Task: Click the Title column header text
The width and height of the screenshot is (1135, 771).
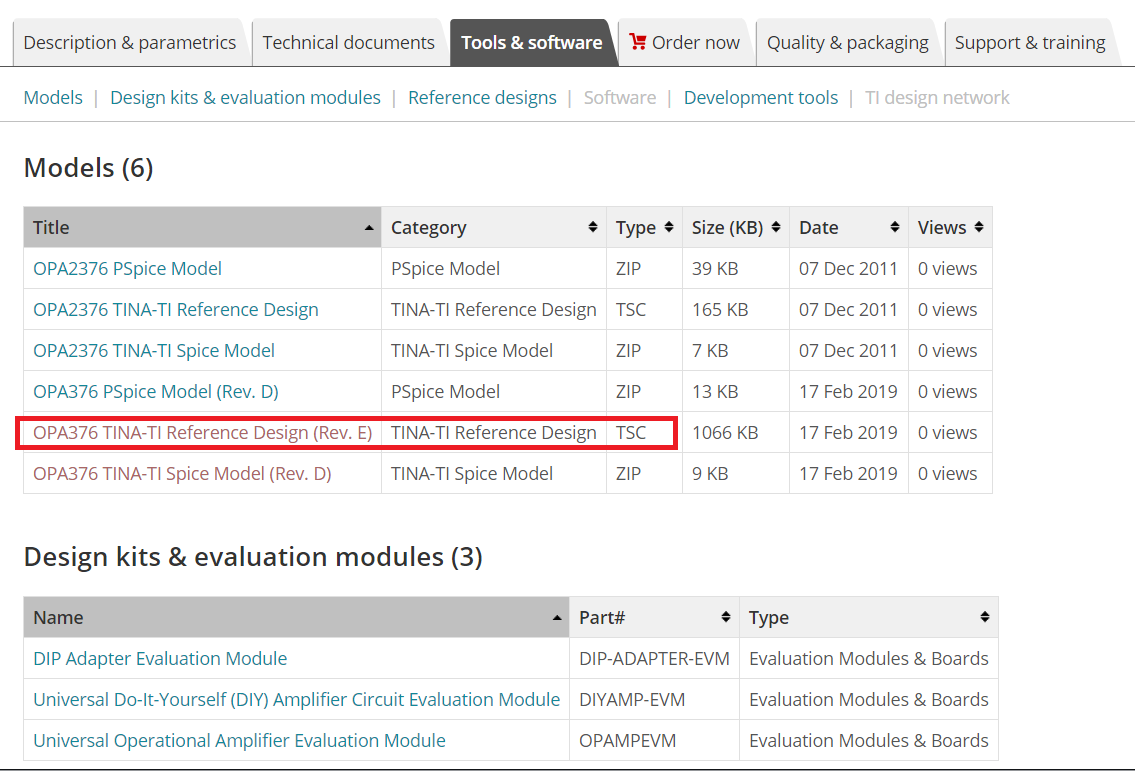Action: pyautogui.click(x=51, y=228)
